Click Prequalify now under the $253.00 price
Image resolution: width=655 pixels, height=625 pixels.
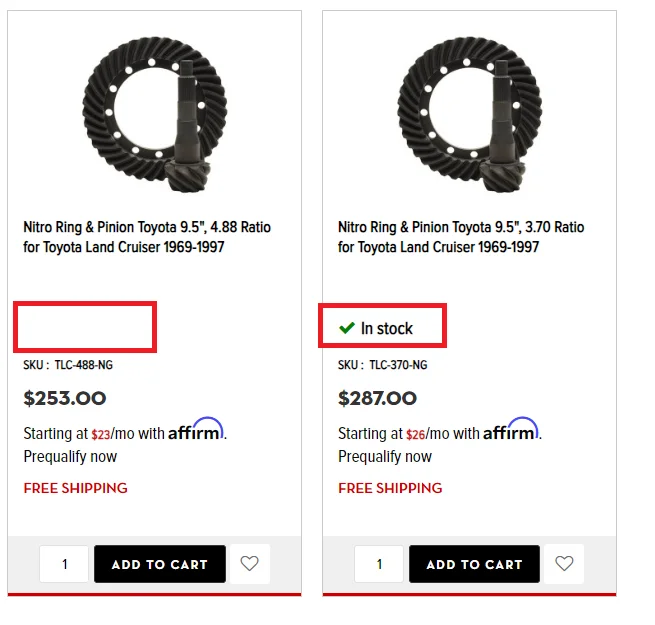[70, 457]
